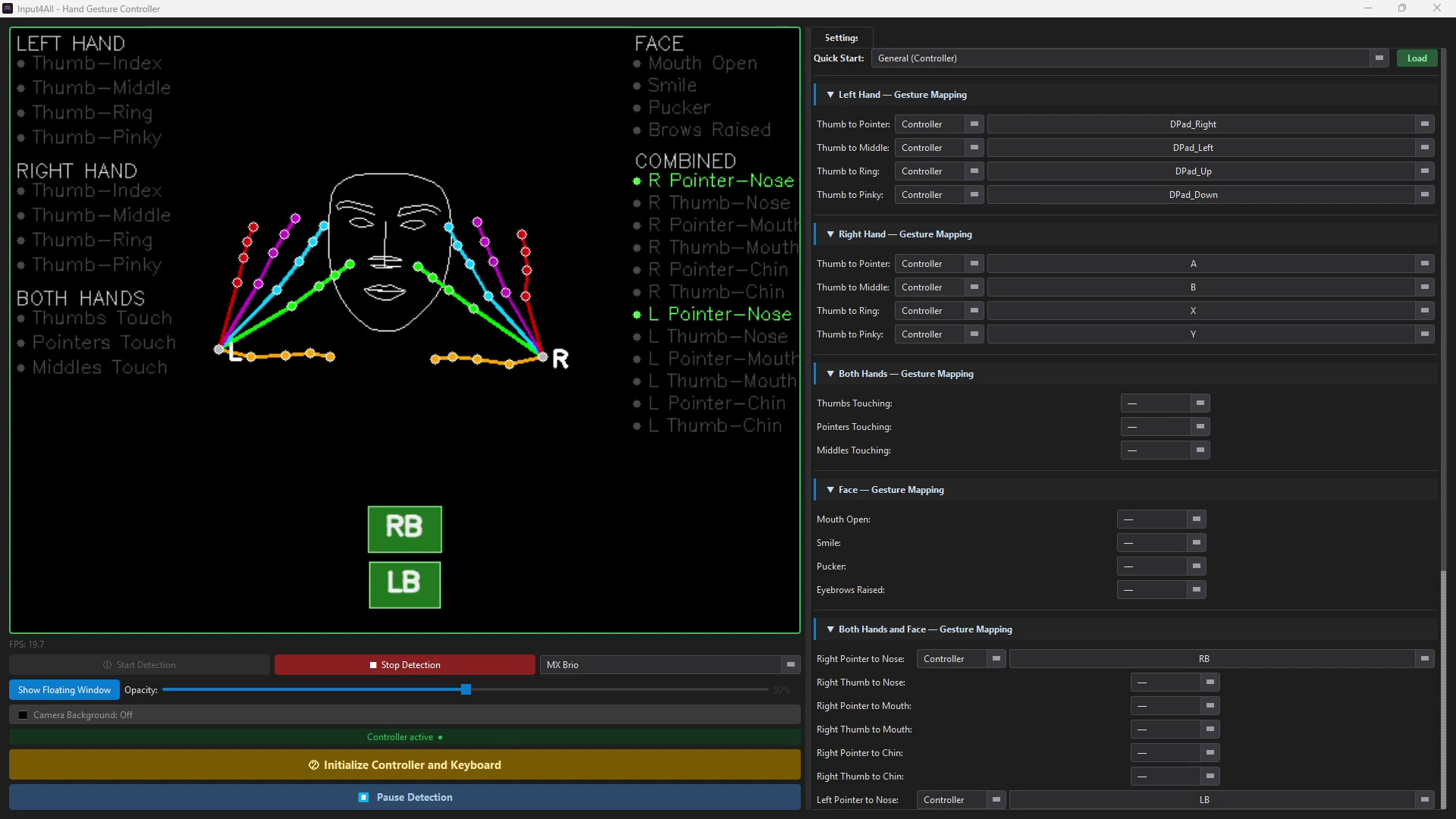Open Mouth Open mapping dropdown
The image size is (1456, 819).
click(x=1161, y=519)
